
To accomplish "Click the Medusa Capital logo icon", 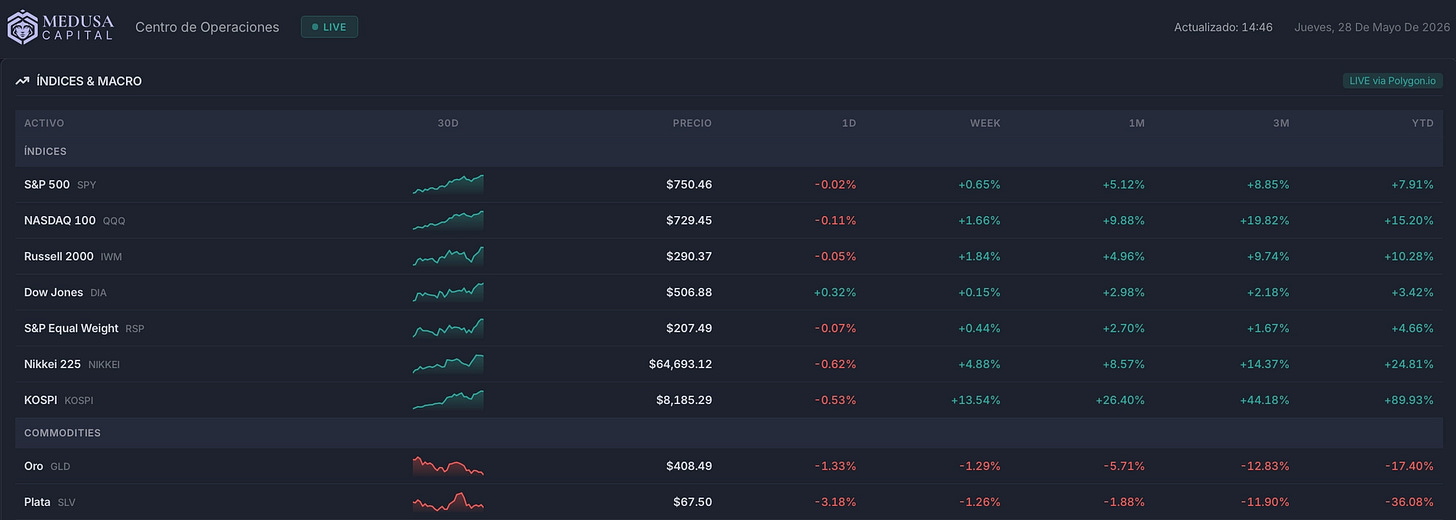I will pos(23,28).
